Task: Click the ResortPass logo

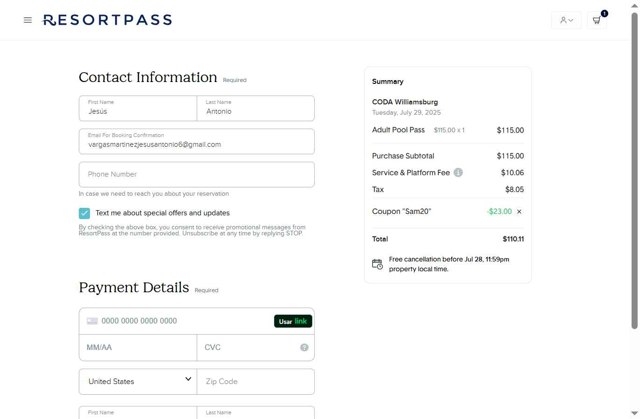Action: tap(107, 20)
